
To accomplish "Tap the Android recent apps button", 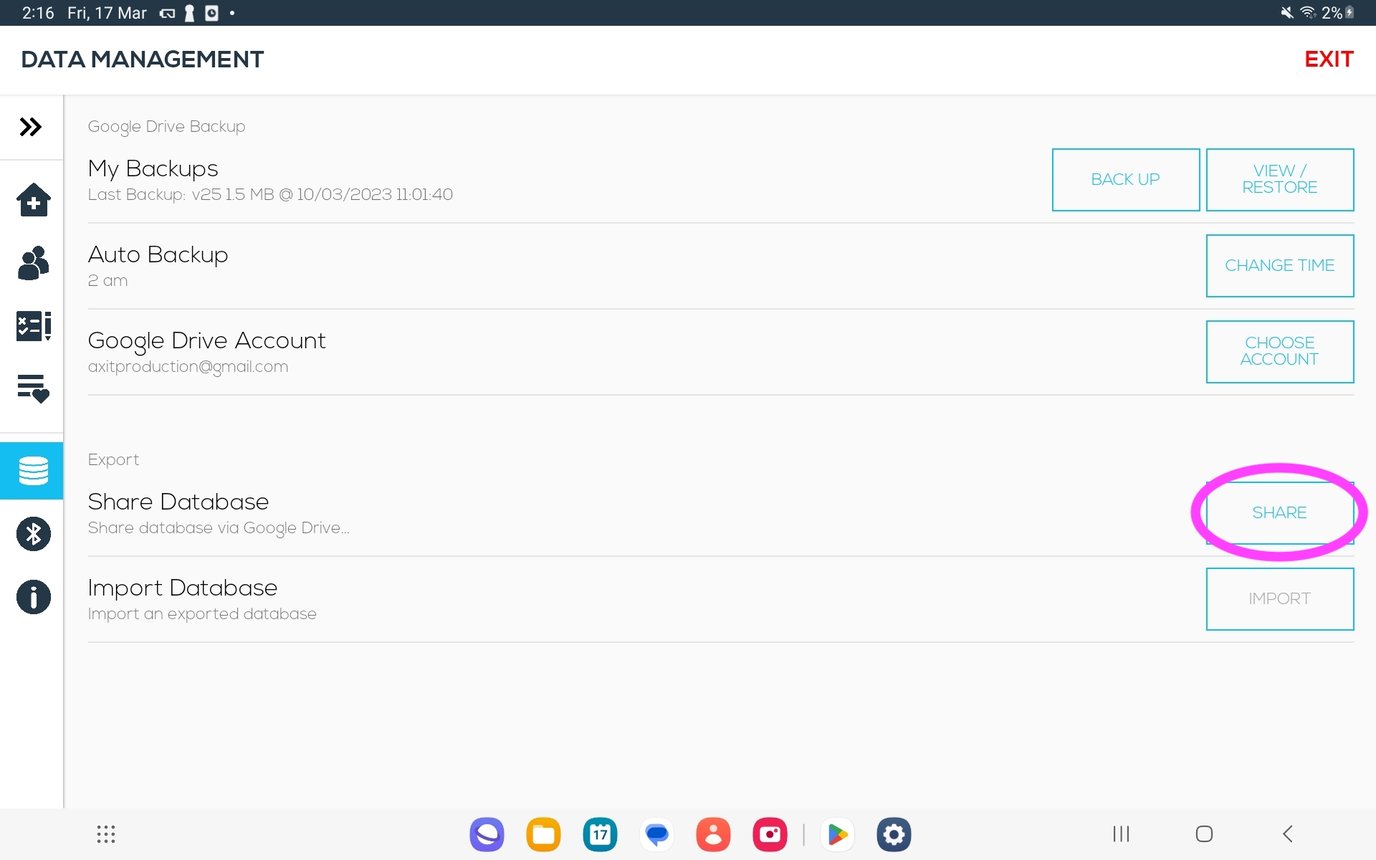I will [1121, 834].
